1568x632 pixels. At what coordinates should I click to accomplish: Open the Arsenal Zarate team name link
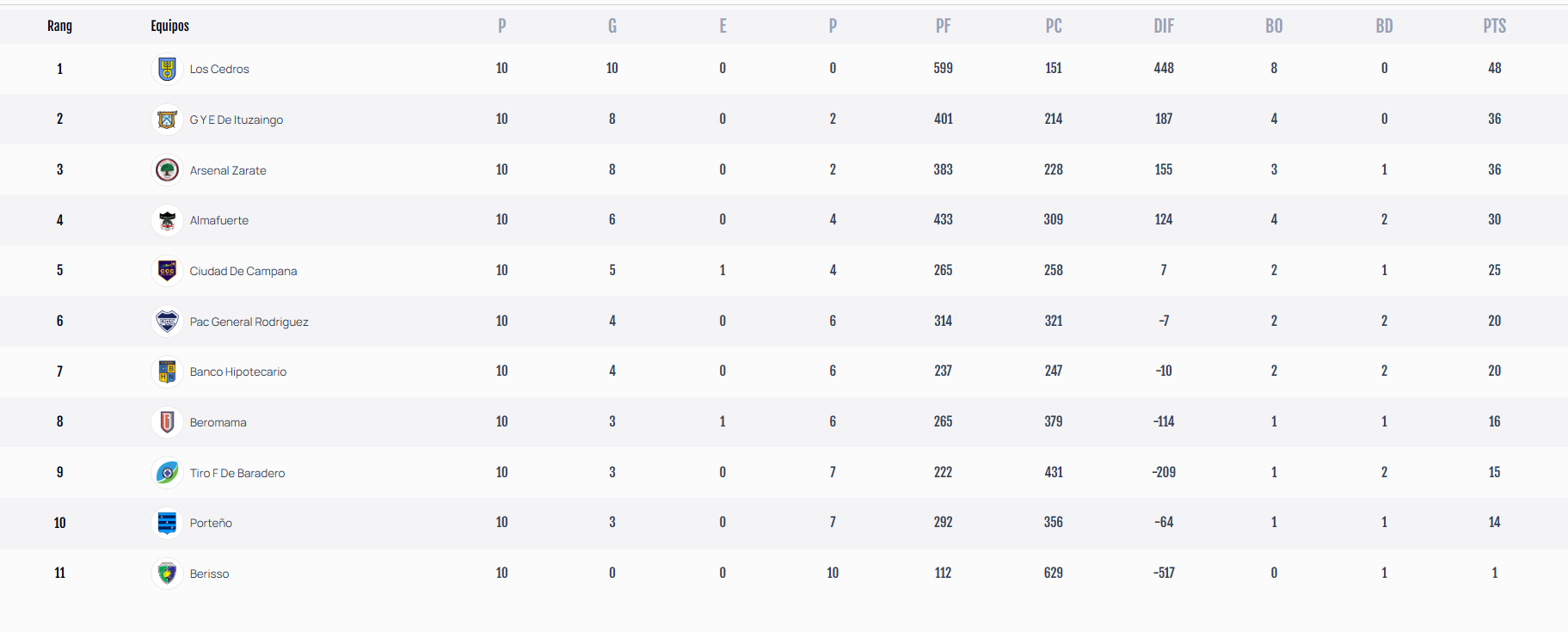click(228, 170)
